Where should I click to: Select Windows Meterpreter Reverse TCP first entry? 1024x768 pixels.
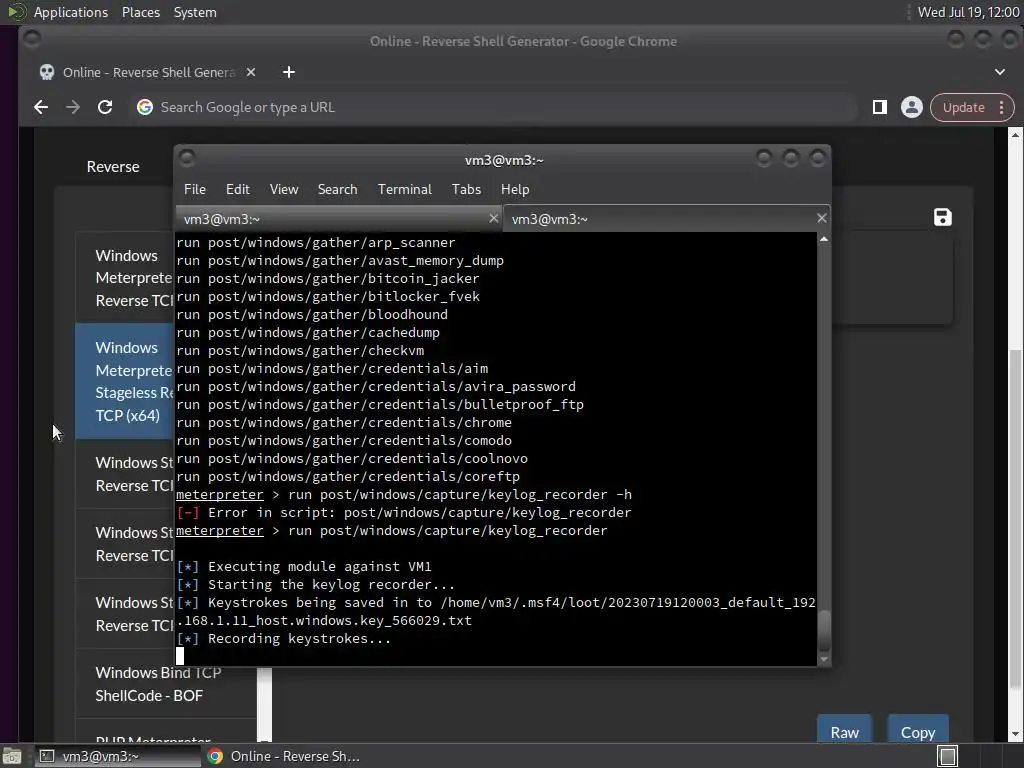(125, 278)
